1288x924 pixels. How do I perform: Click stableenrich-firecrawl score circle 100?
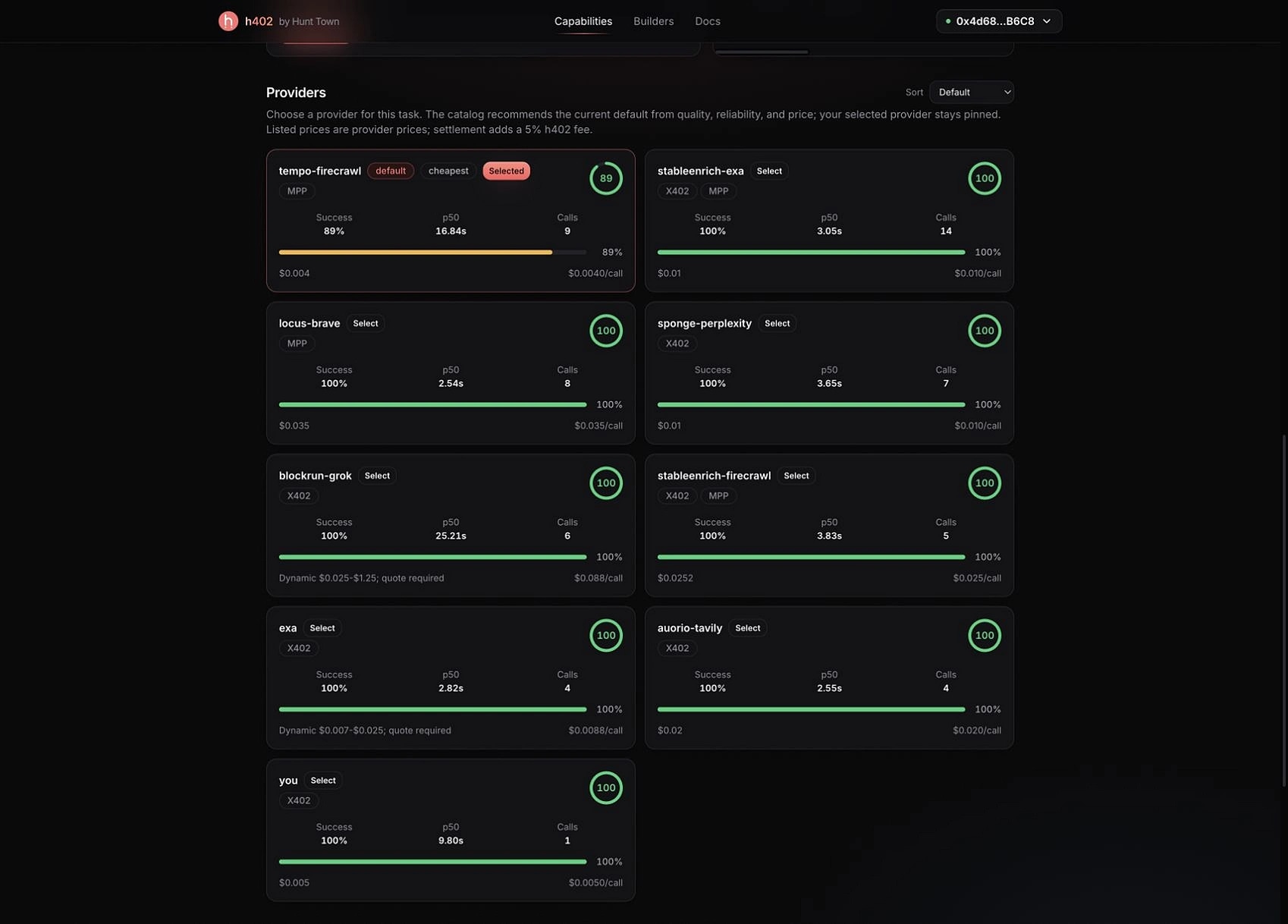point(984,483)
